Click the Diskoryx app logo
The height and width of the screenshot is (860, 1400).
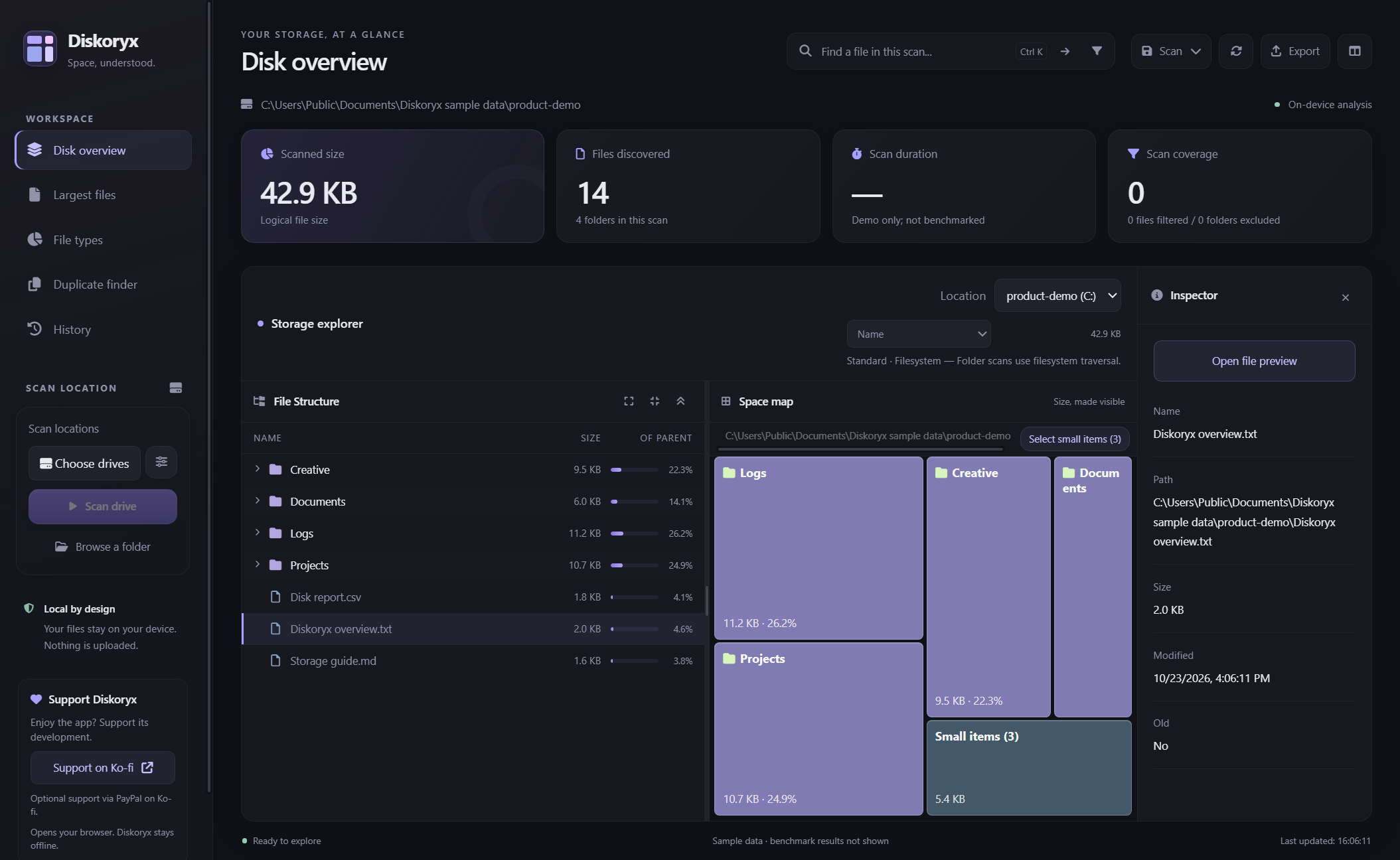40,48
